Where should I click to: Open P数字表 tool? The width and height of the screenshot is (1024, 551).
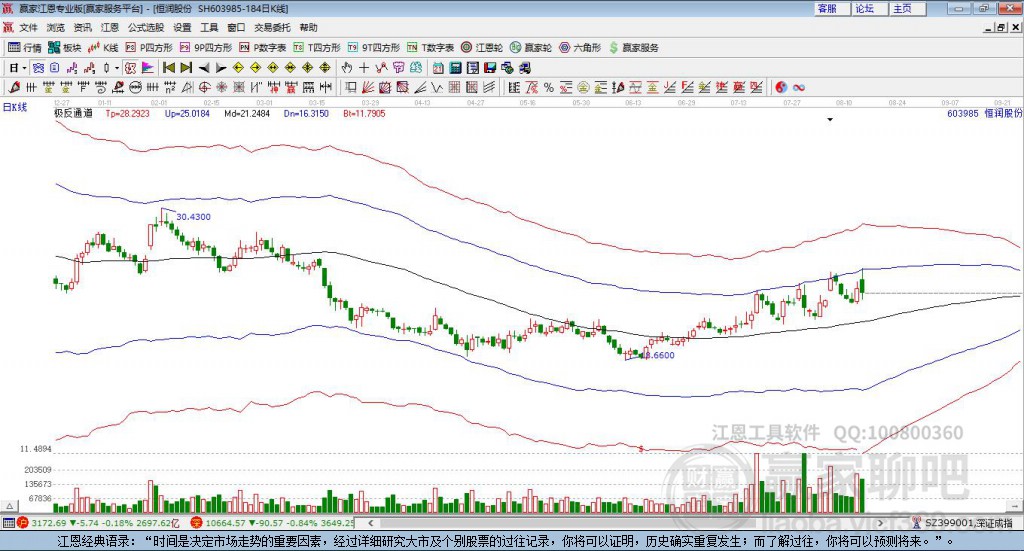263,48
